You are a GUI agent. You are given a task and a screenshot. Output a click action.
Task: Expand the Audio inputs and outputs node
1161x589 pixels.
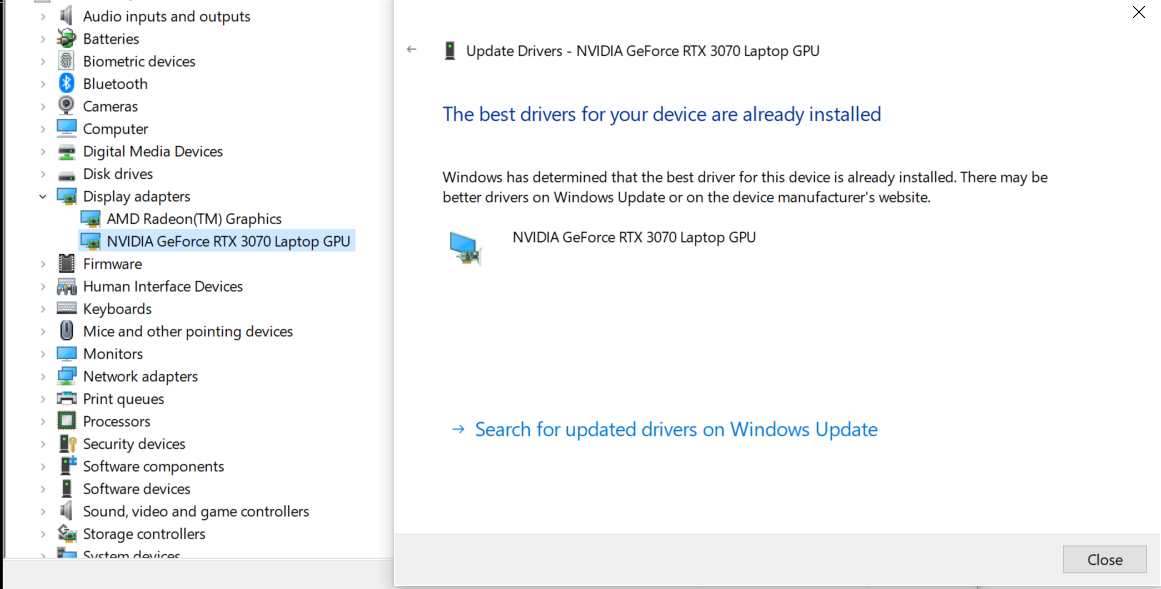pyautogui.click(x=43, y=16)
